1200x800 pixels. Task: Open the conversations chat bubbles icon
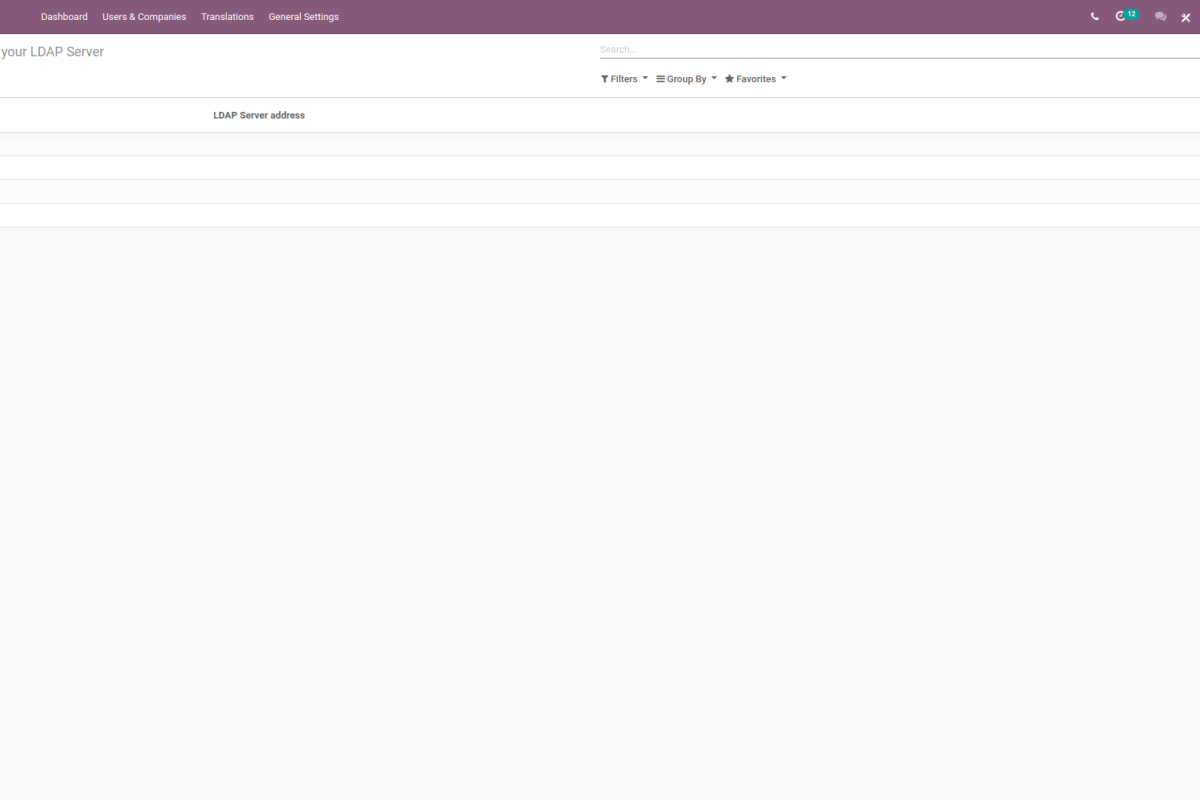pos(1160,17)
